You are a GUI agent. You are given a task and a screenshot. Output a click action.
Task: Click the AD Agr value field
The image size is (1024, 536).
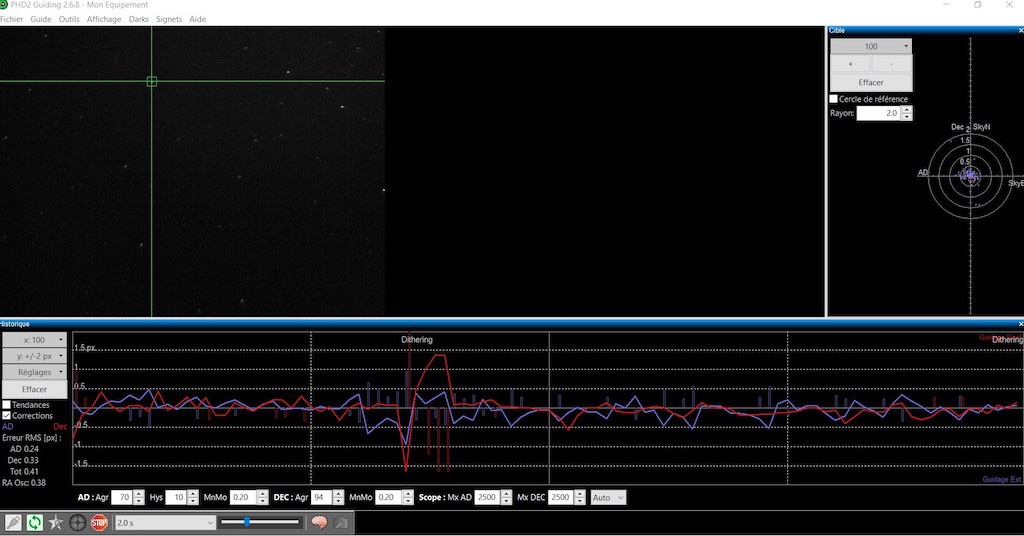(x=122, y=497)
